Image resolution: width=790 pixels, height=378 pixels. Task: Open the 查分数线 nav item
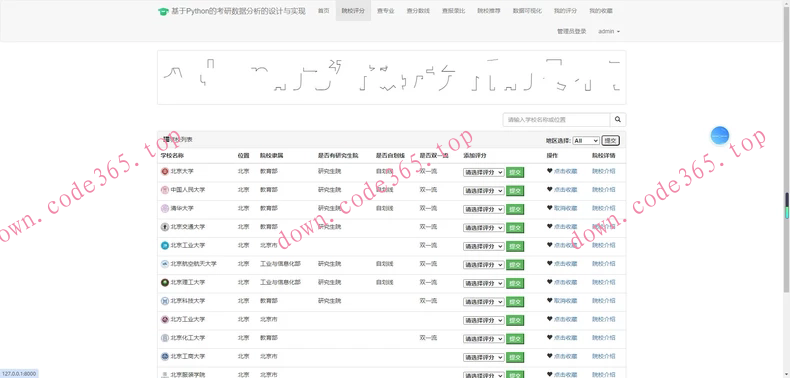pyautogui.click(x=418, y=11)
